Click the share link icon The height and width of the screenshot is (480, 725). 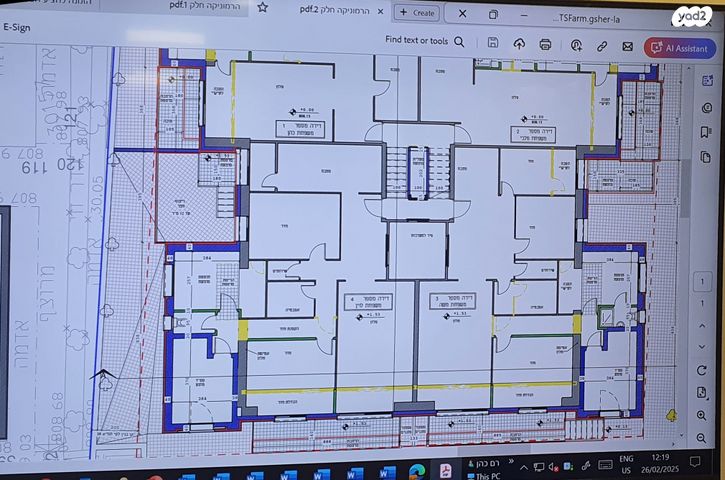pyautogui.click(x=603, y=45)
